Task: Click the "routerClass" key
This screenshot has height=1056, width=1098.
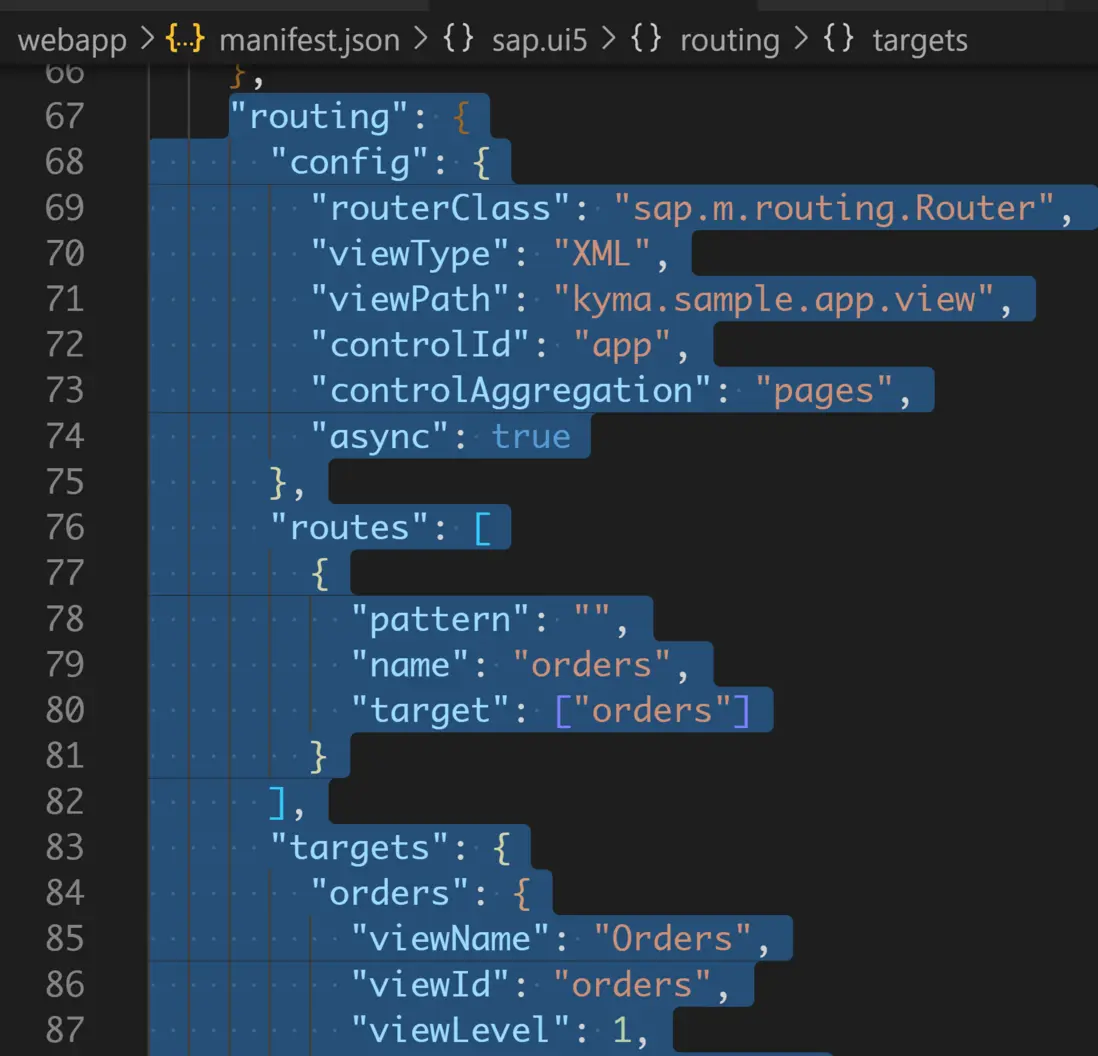Action: tap(440, 207)
